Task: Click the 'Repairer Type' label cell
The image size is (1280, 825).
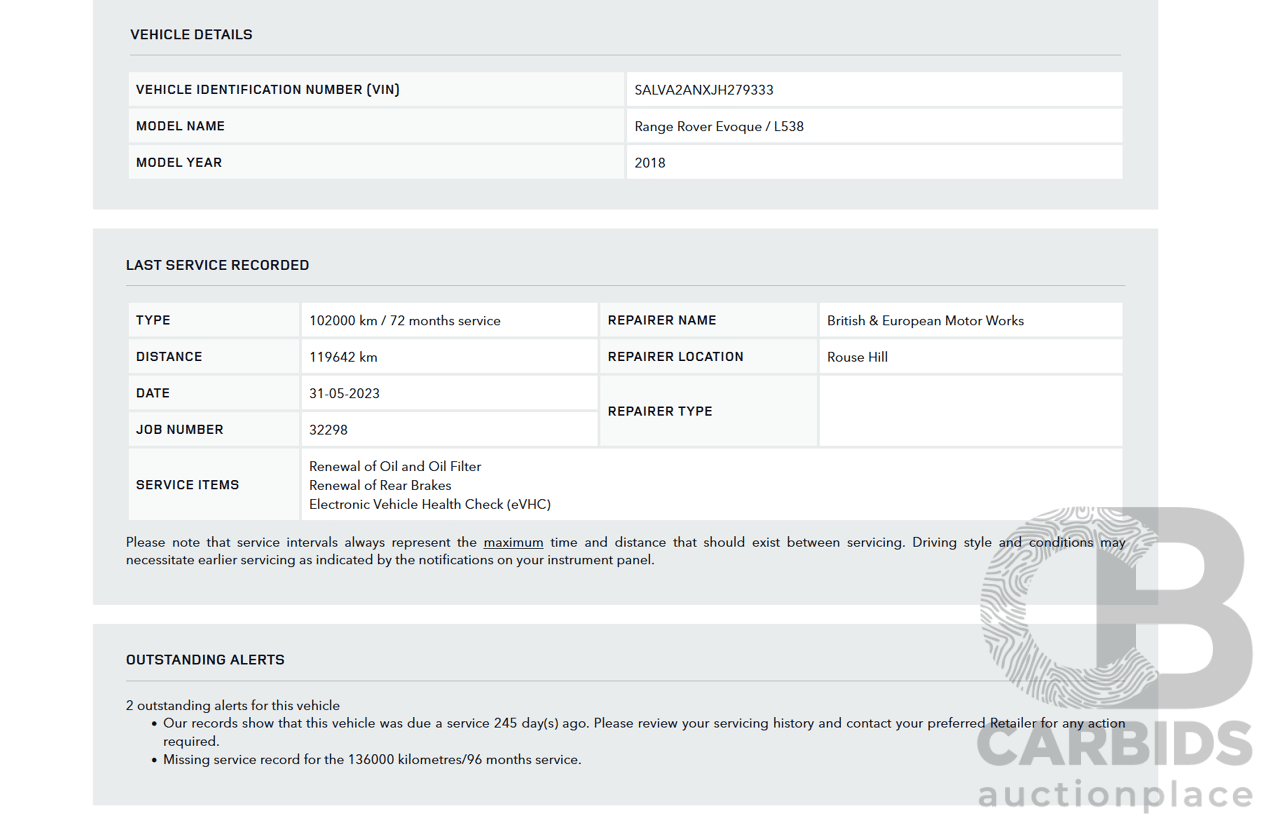Action: (708, 411)
